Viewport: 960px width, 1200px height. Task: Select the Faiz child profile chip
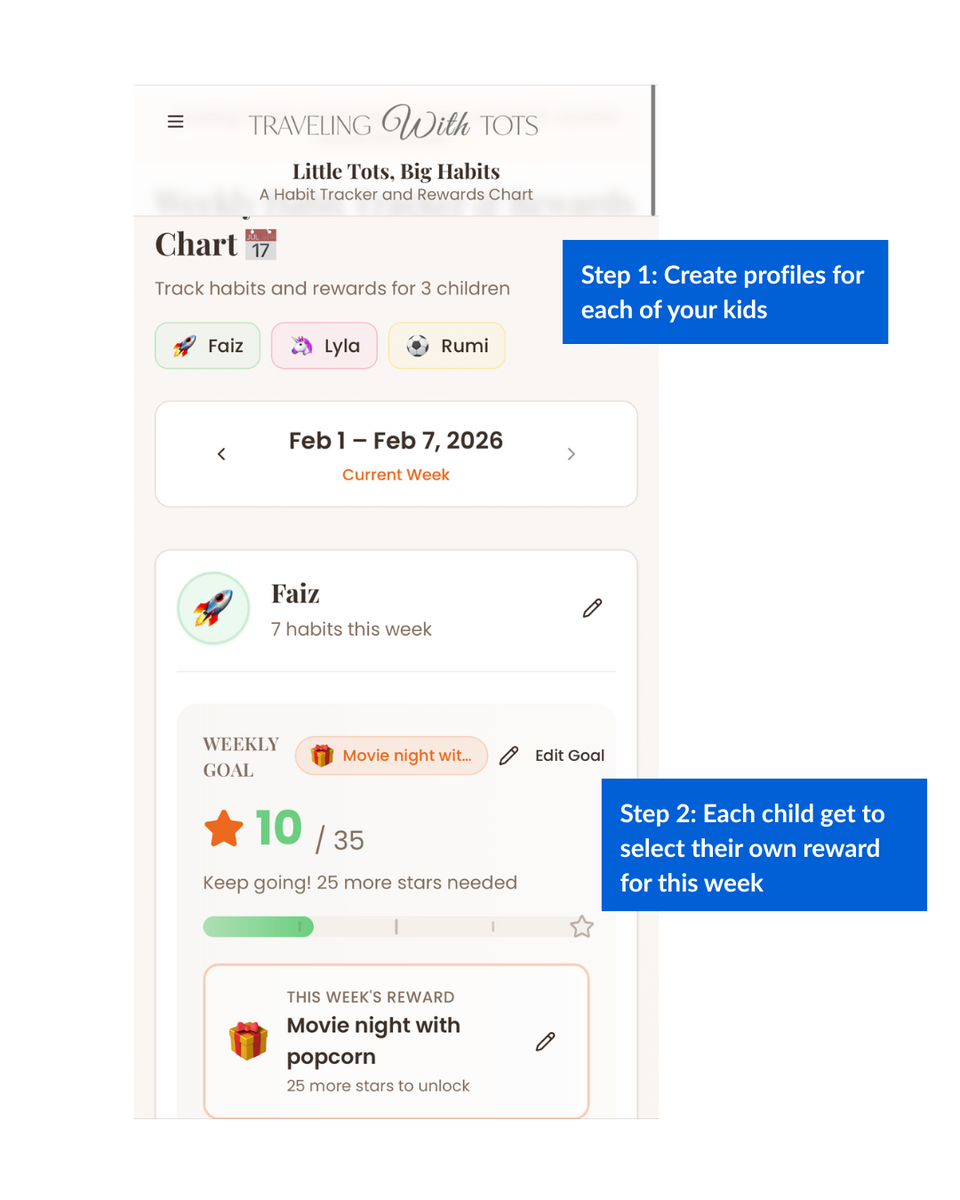coord(207,345)
